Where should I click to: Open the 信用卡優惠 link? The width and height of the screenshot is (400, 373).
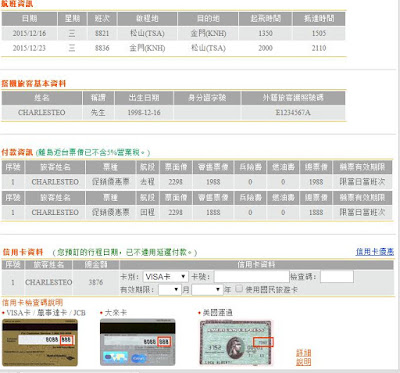click(375, 252)
